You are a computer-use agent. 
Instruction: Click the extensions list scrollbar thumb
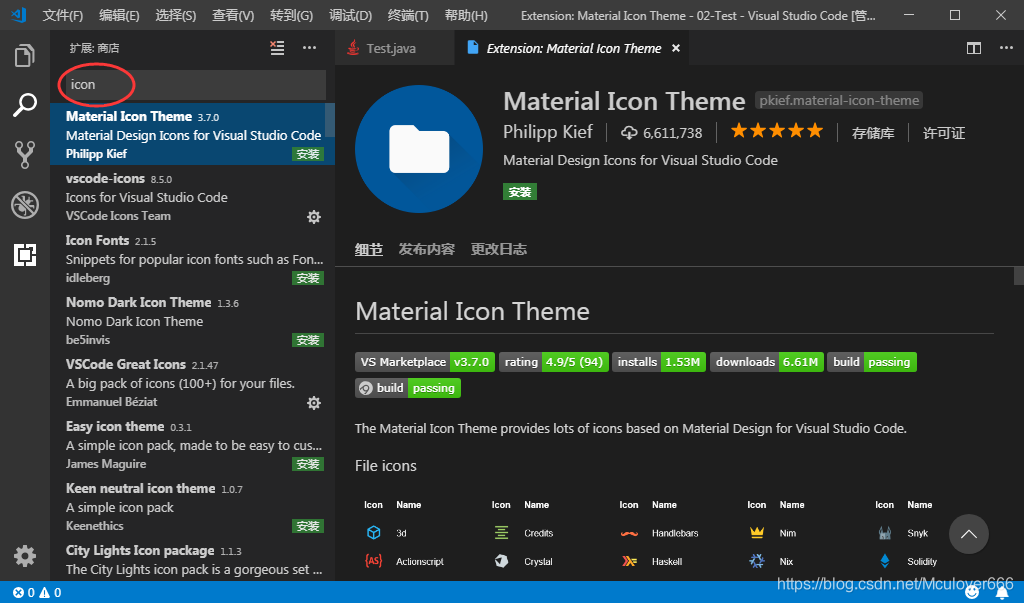point(330,120)
